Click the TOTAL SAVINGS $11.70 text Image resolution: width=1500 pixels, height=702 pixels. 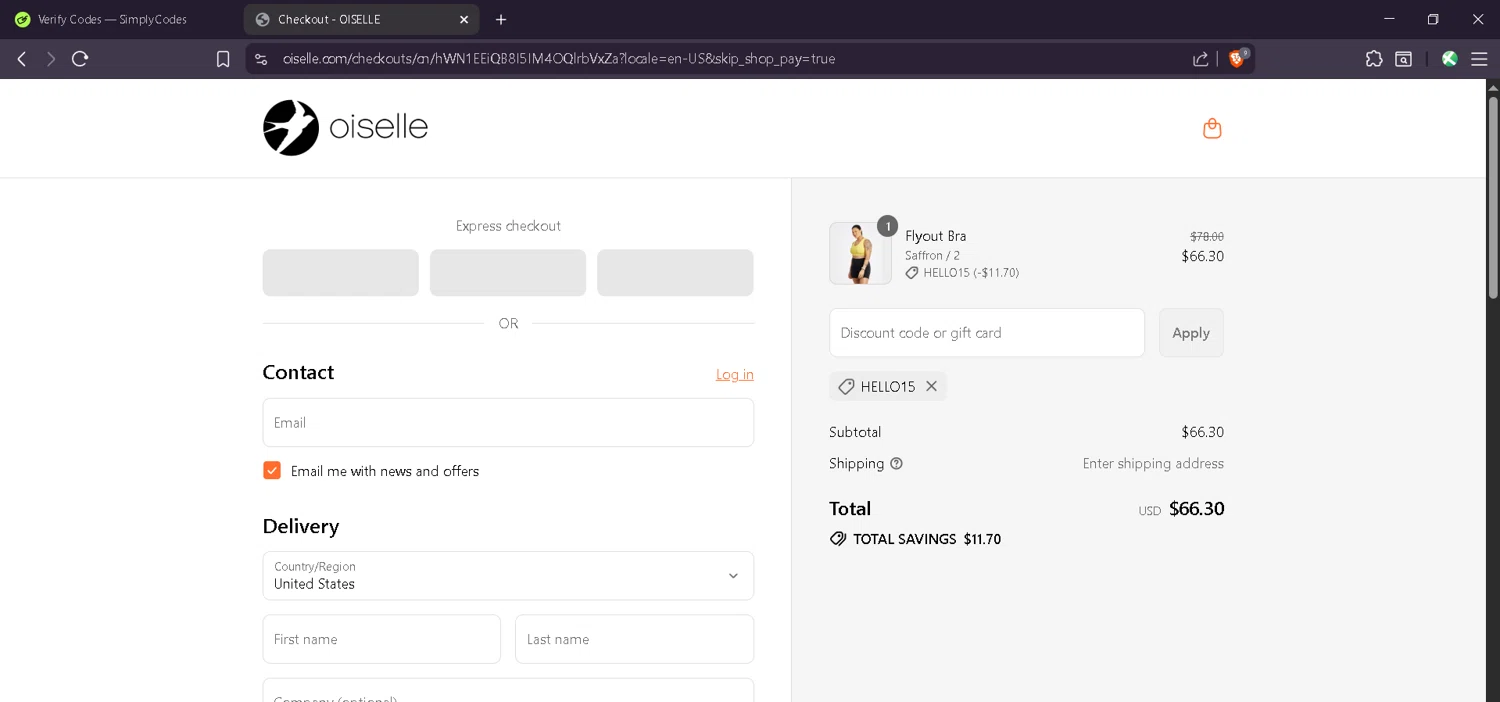point(927,539)
